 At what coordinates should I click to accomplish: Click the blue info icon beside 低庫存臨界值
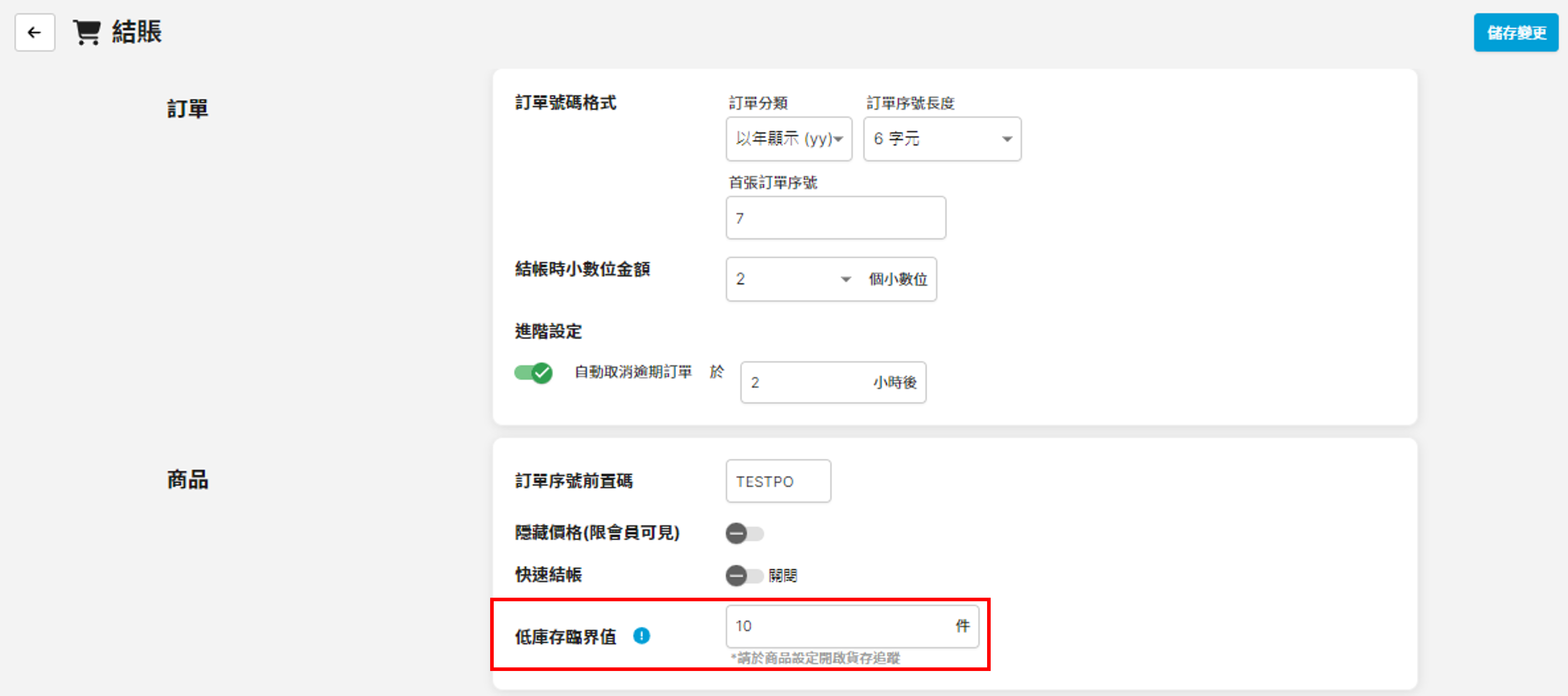tap(641, 636)
